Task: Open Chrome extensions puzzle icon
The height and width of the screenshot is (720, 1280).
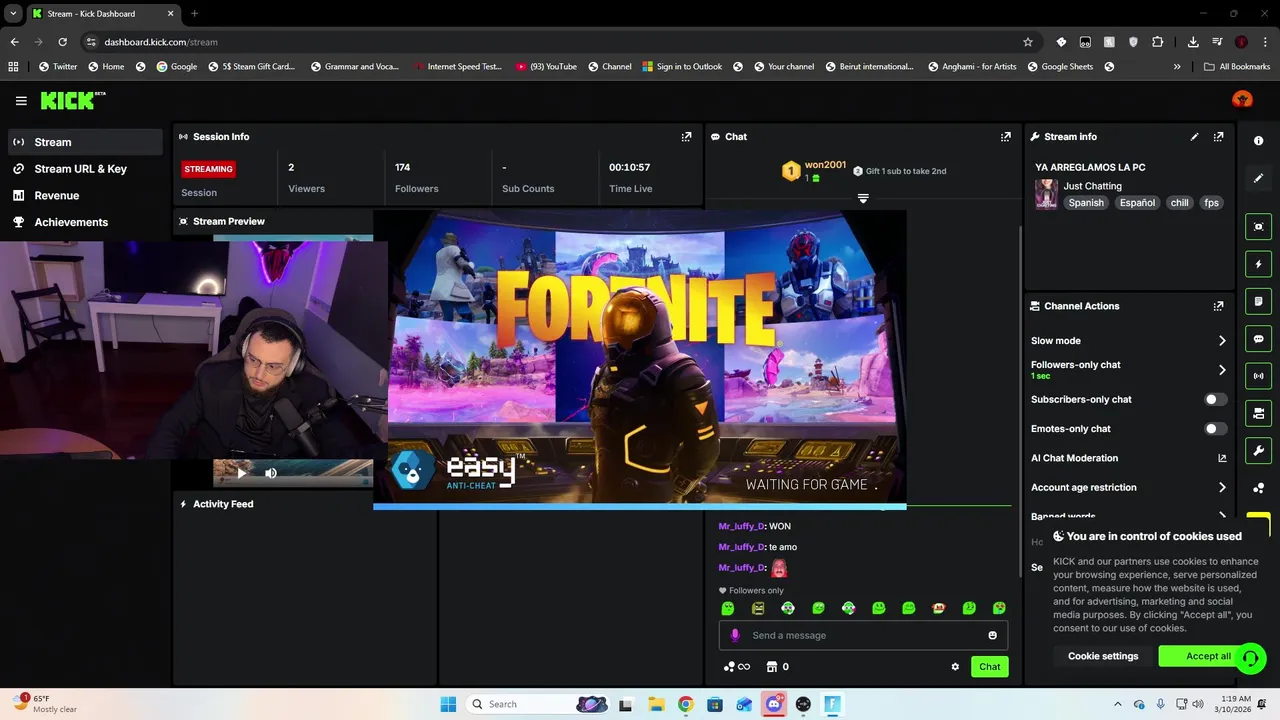Action: (x=1157, y=42)
